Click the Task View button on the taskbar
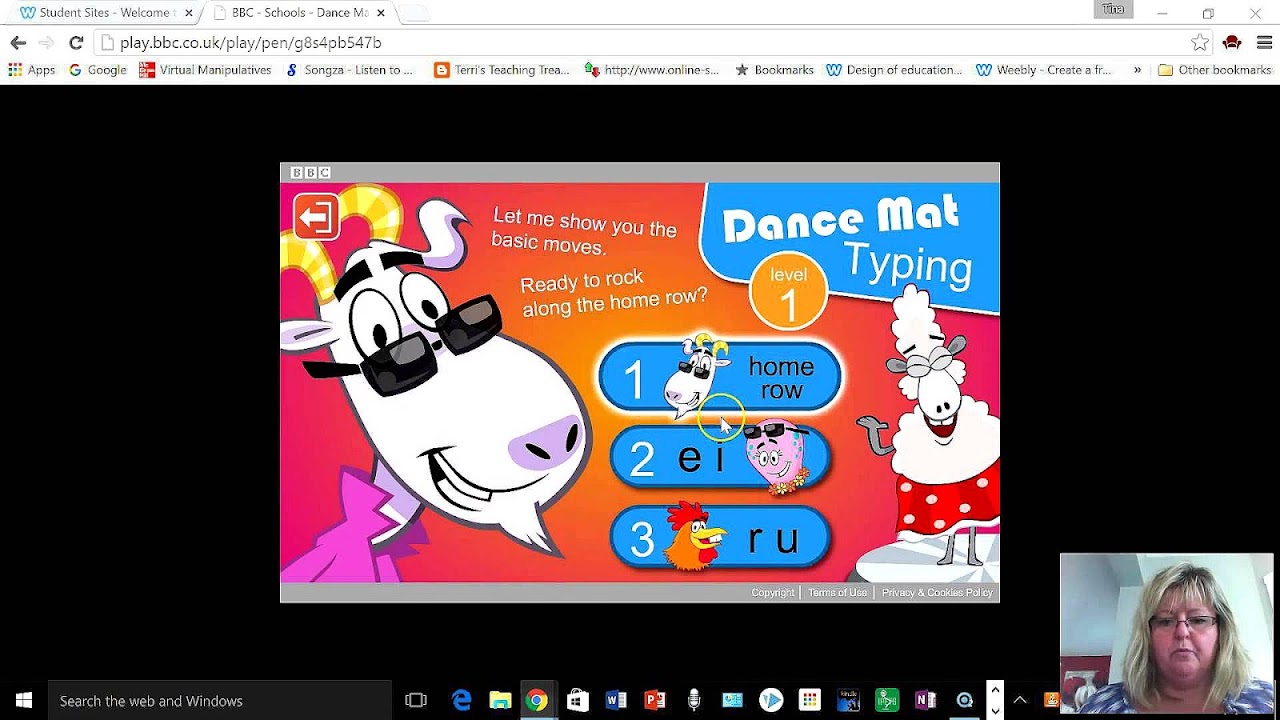1280x720 pixels. pos(416,699)
